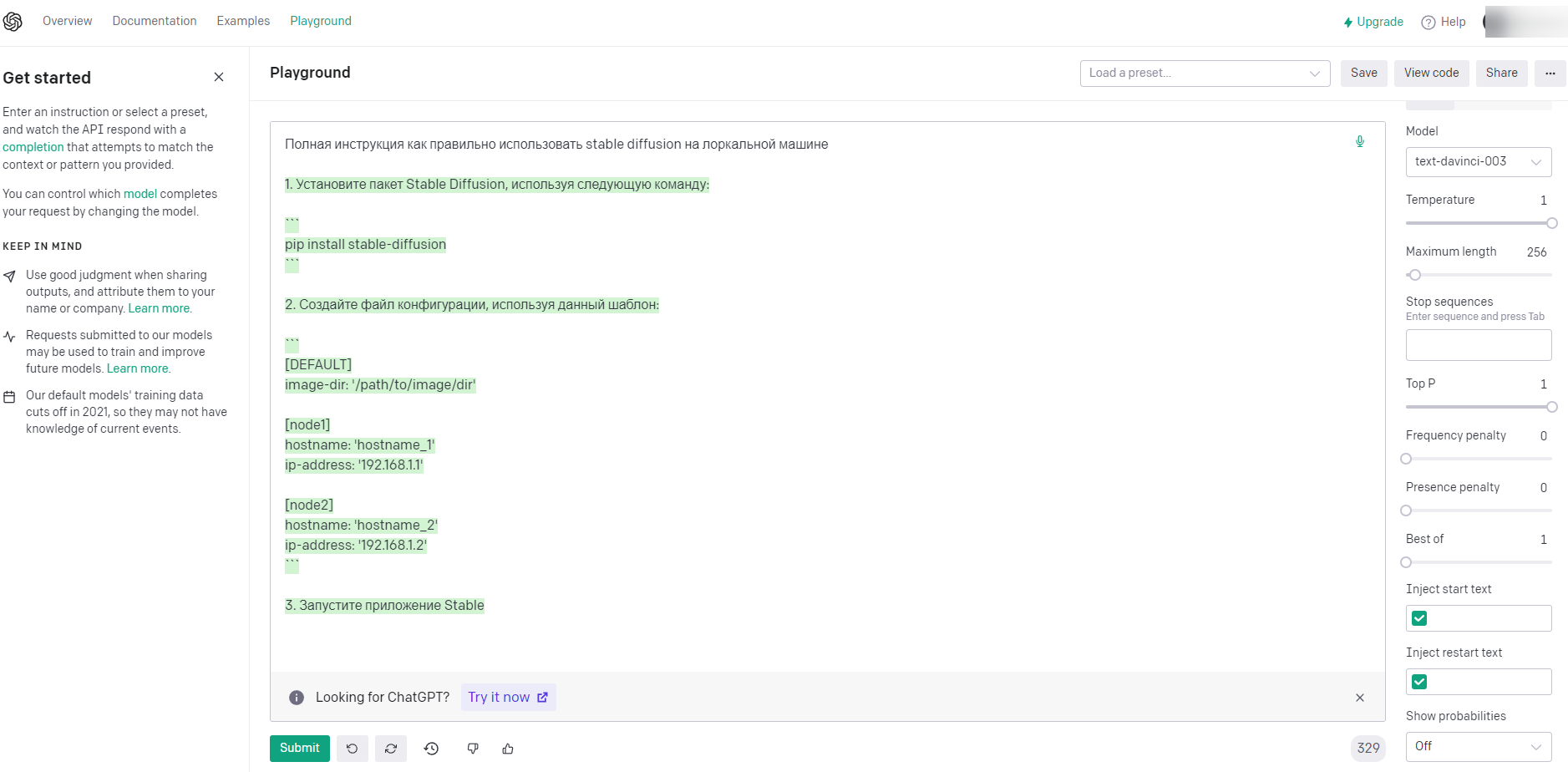Open the more options ellipsis button
Screen dimensions: 1568x772
click(1550, 74)
